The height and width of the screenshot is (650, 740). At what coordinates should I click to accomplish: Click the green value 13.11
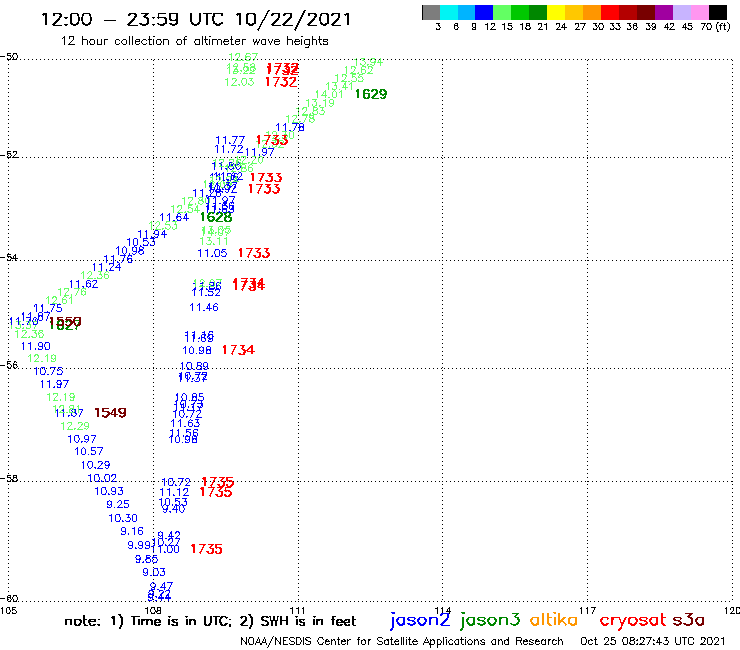pos(214,241)
